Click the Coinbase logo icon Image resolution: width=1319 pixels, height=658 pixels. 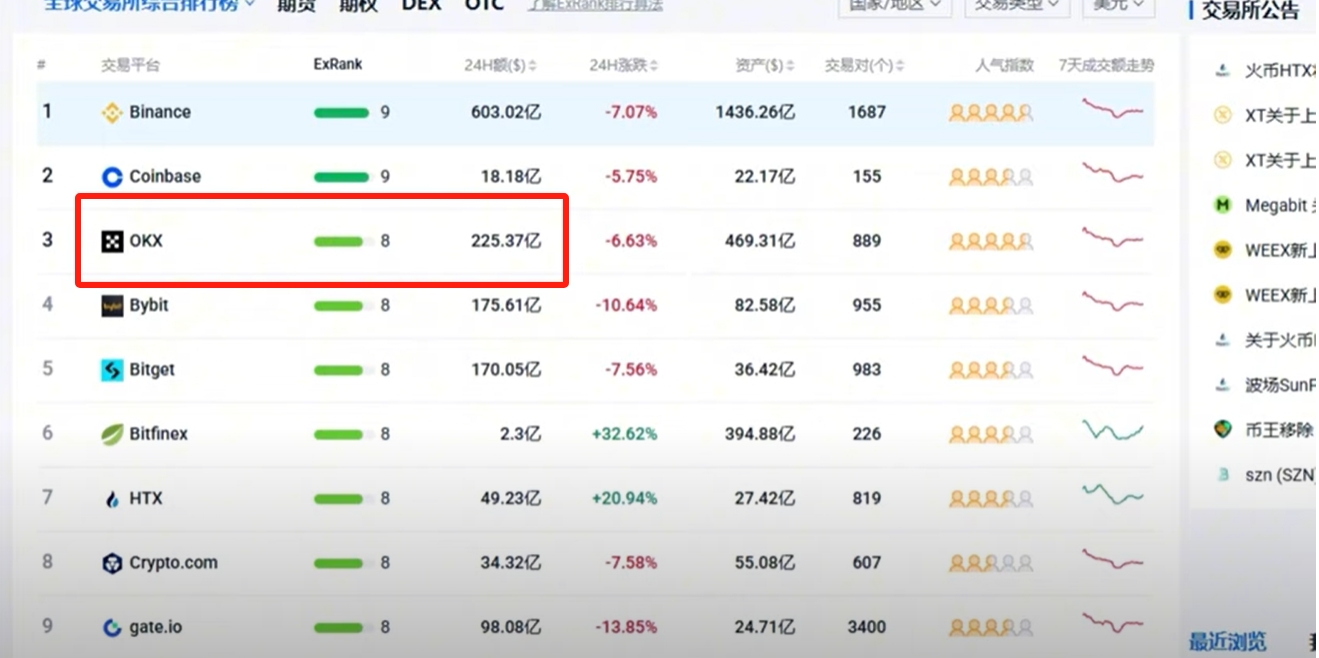click(x=112, y=177)
